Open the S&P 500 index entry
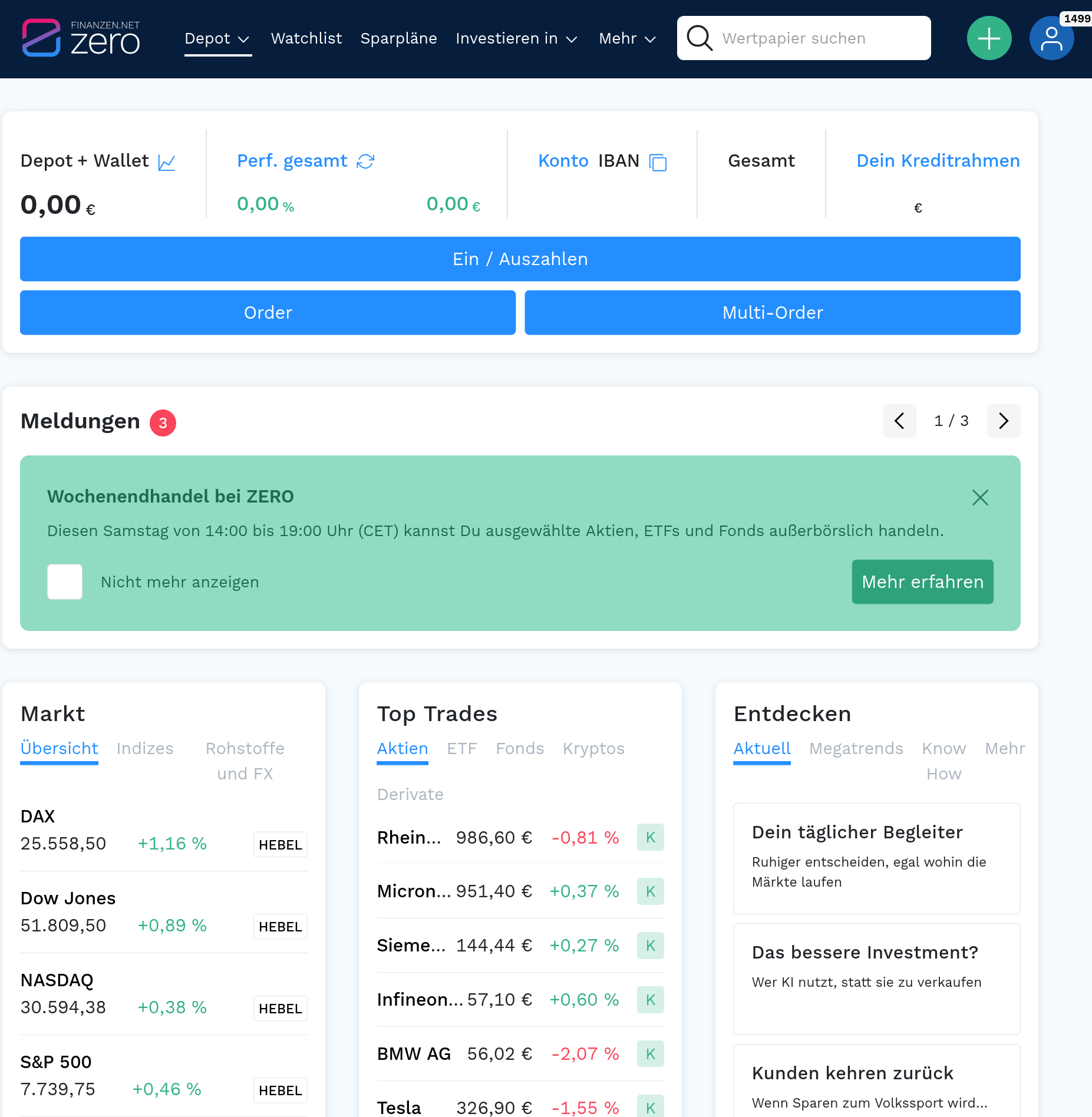The height and width of the screenshot is (1117, 1092). 164,1076
